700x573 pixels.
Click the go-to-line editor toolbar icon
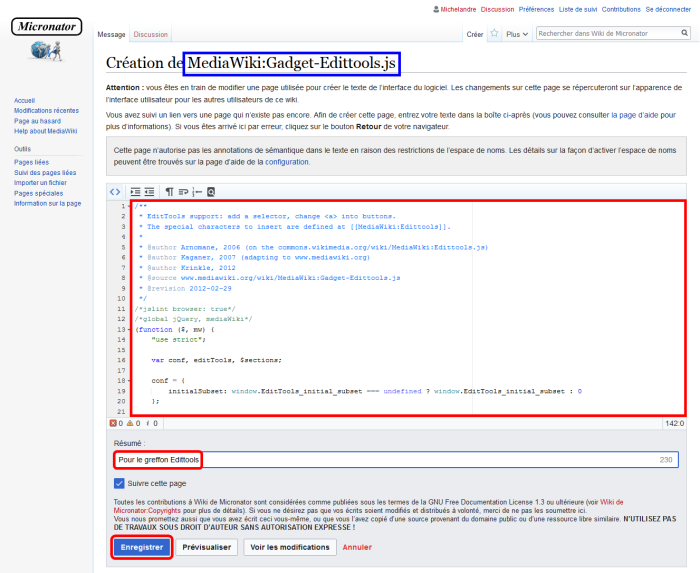(x=197, y=192)
